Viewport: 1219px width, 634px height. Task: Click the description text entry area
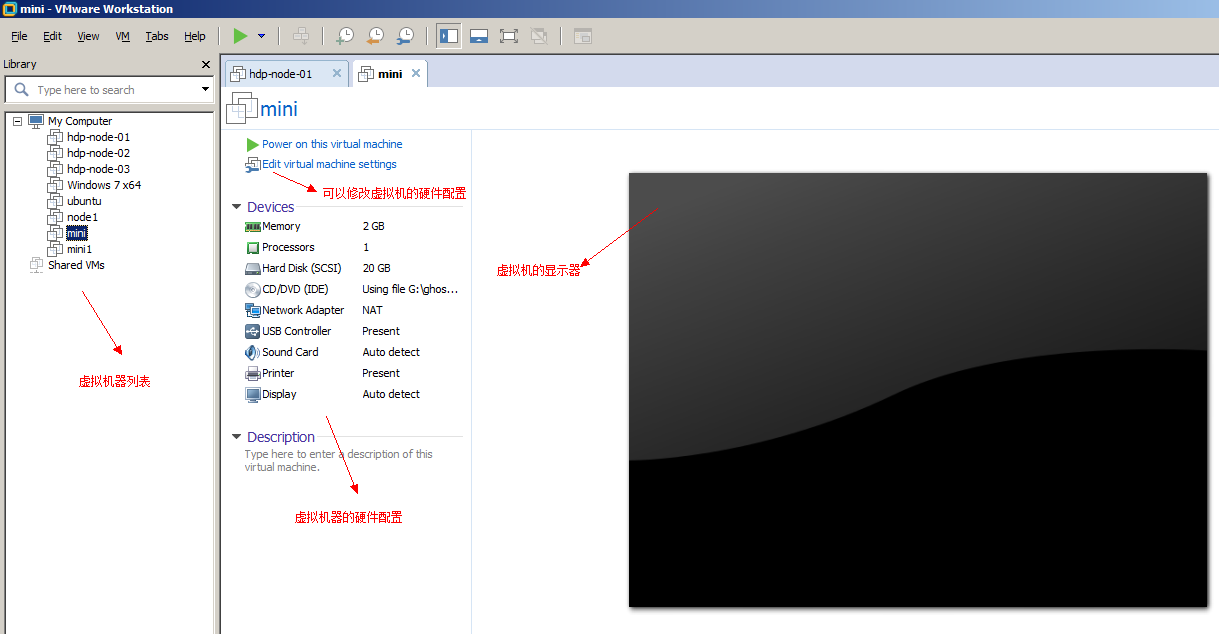point(339,460)
